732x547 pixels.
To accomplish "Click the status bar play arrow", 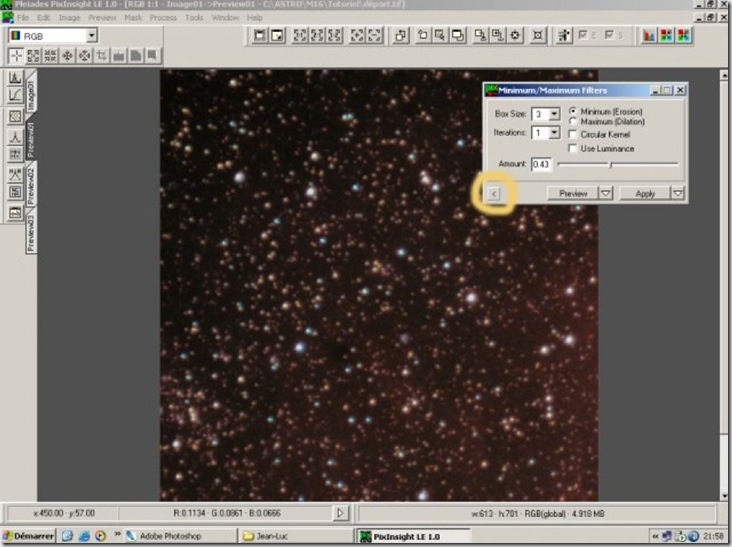I will coord(340,513).
